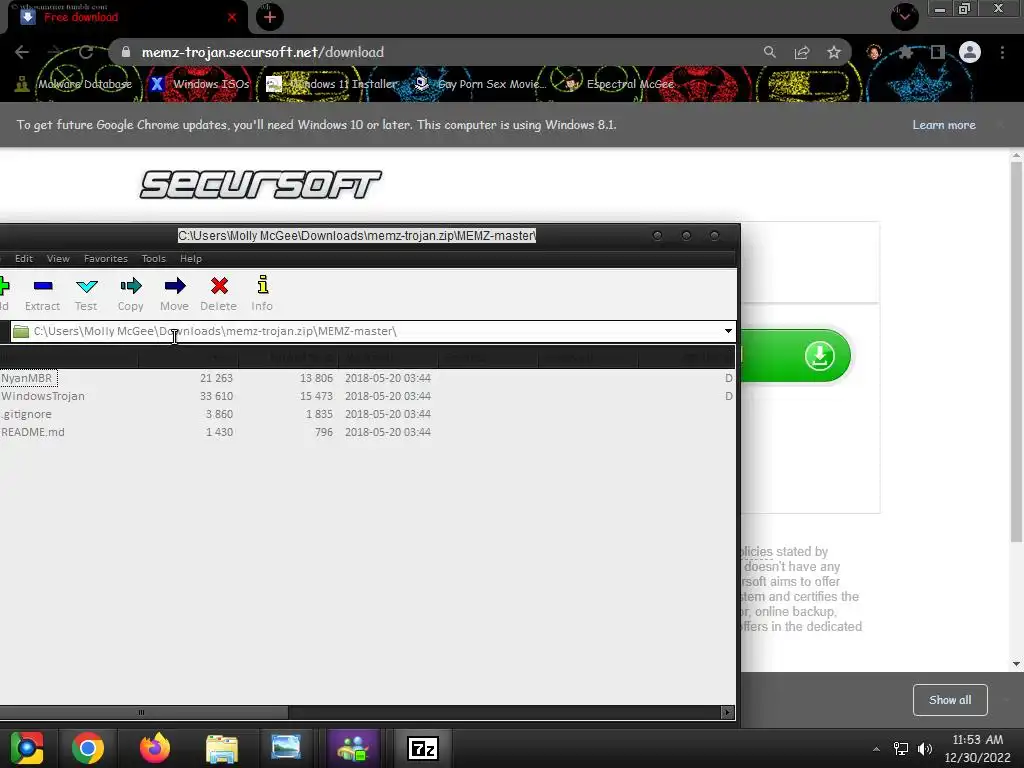Click the picture viewer icon in taskbar
1024x768 pixels.
286,748
